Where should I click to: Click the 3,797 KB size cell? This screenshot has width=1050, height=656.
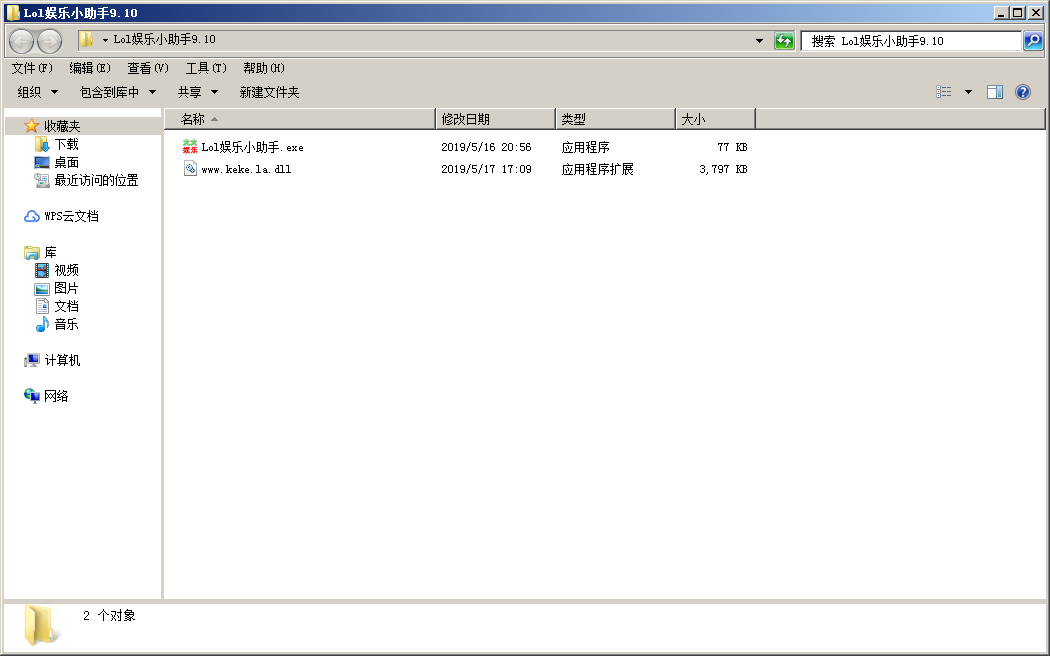(x=723, y=169)
